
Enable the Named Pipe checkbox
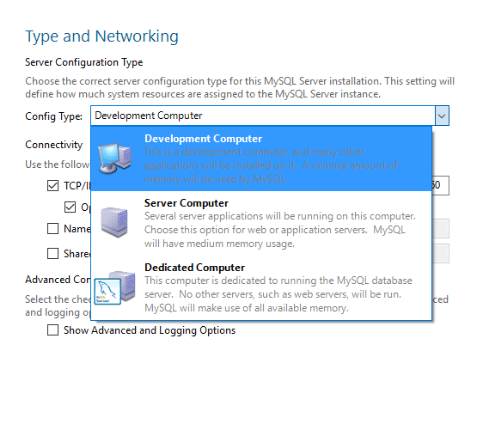pos(53,229)
